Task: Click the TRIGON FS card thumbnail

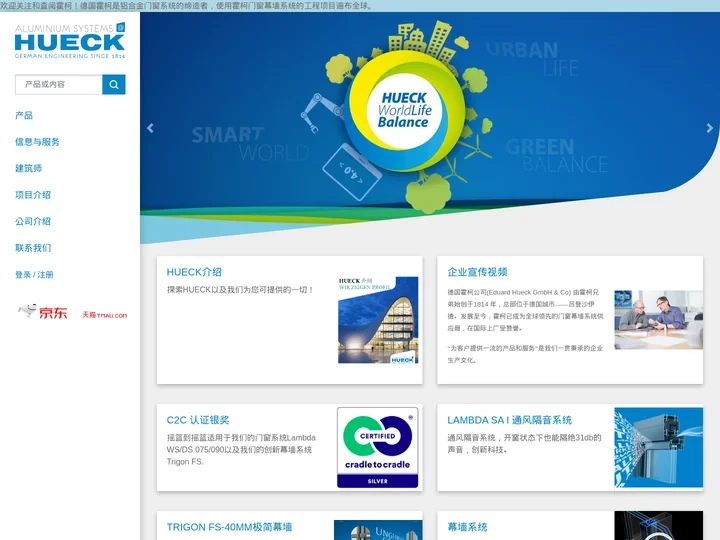Action: coord(378,530)
